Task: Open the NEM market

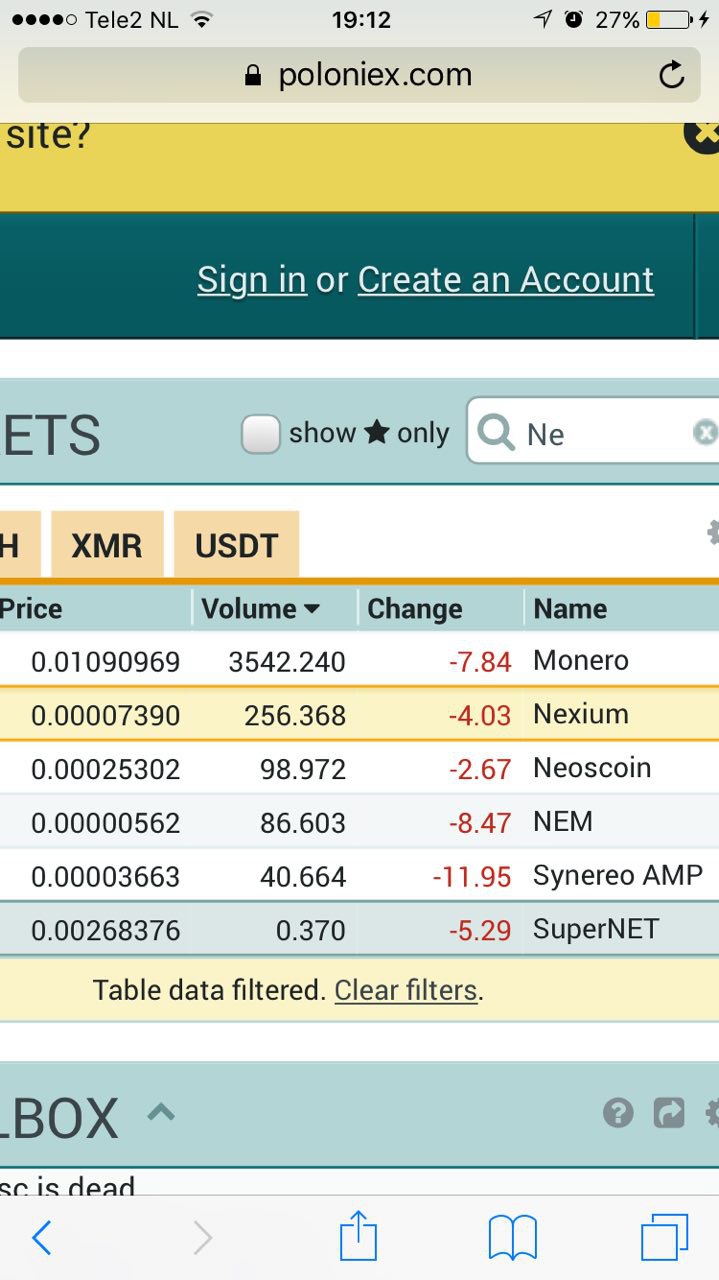Action: (x=359, y=822)
